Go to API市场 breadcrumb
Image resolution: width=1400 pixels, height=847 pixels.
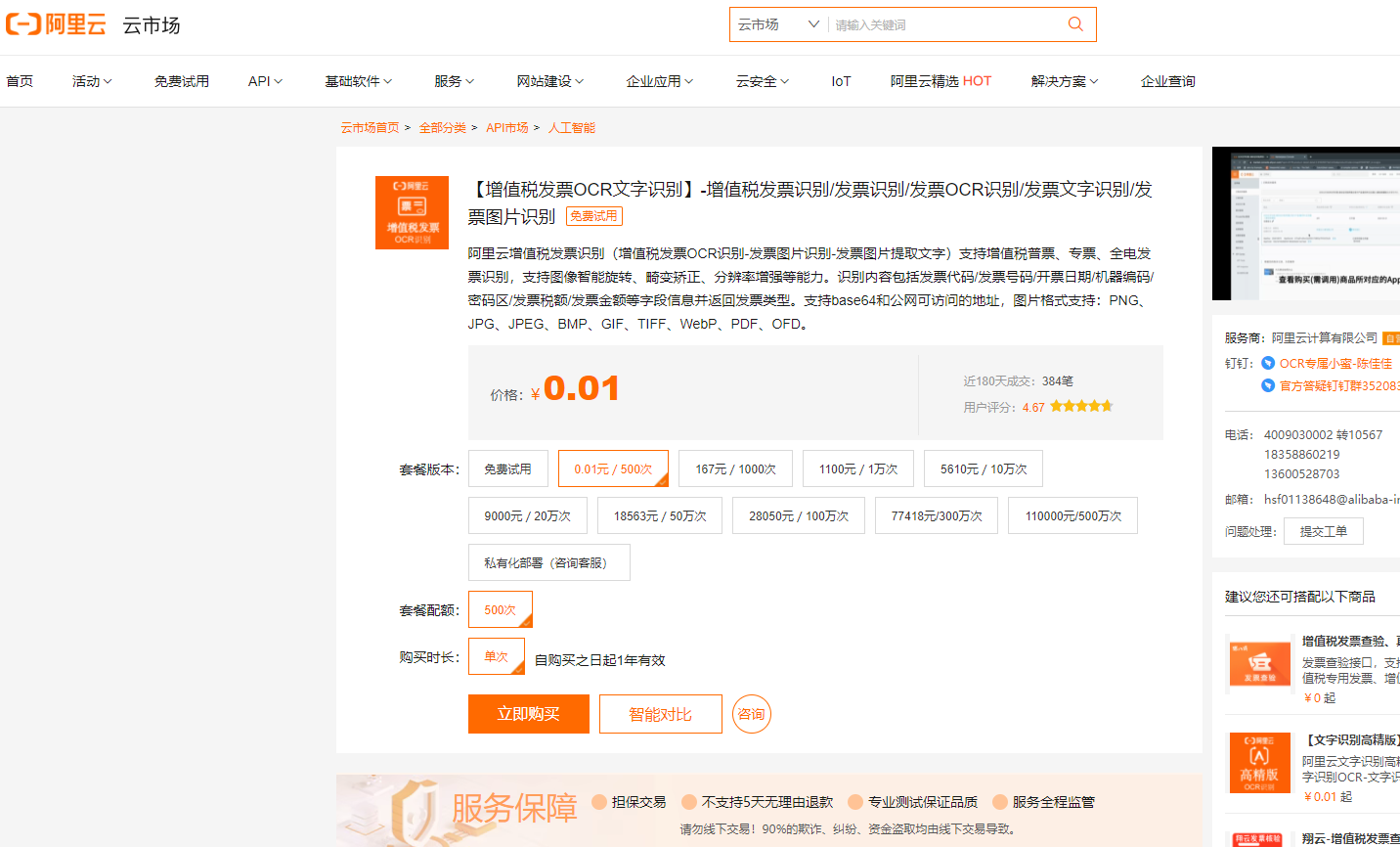506,128
